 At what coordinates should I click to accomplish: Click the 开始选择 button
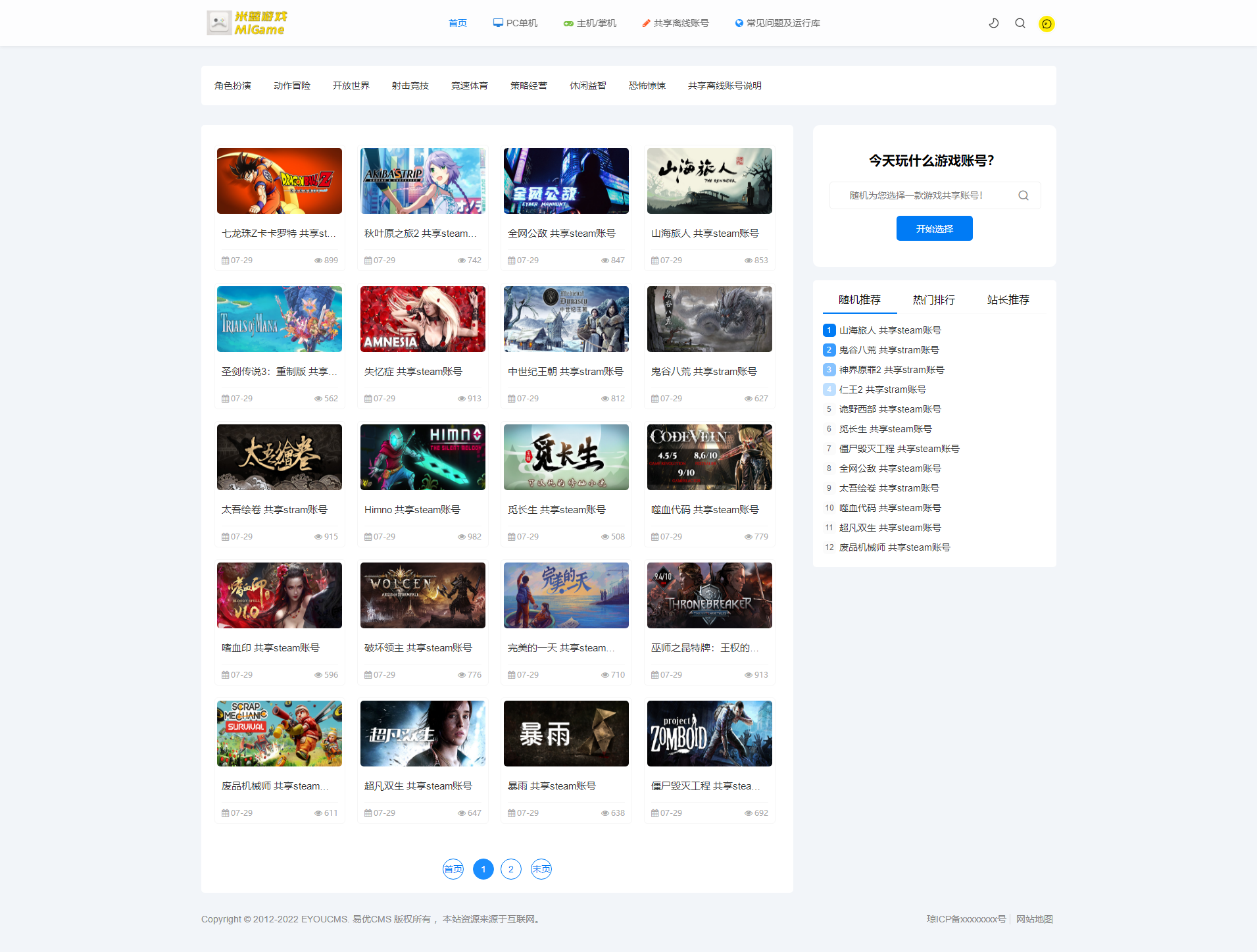pyautogui.click(x=935, y=228)
